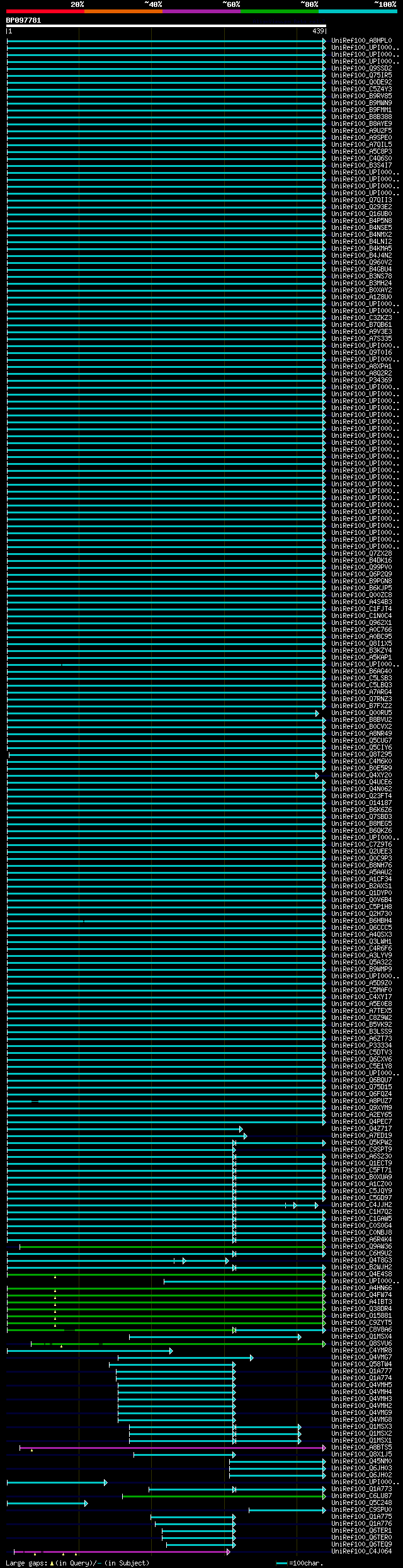Open the UniRef100_B9RV85 entry
403x1568 pixels.
click(x=361, y=96)
